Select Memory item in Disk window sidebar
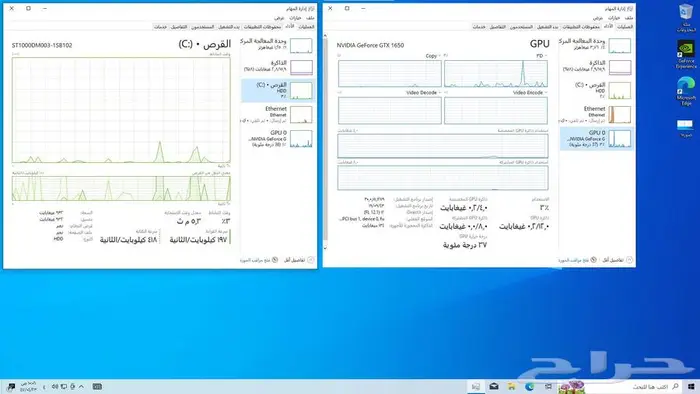This screenshot has height=394, width=700. tap(278, 67)
